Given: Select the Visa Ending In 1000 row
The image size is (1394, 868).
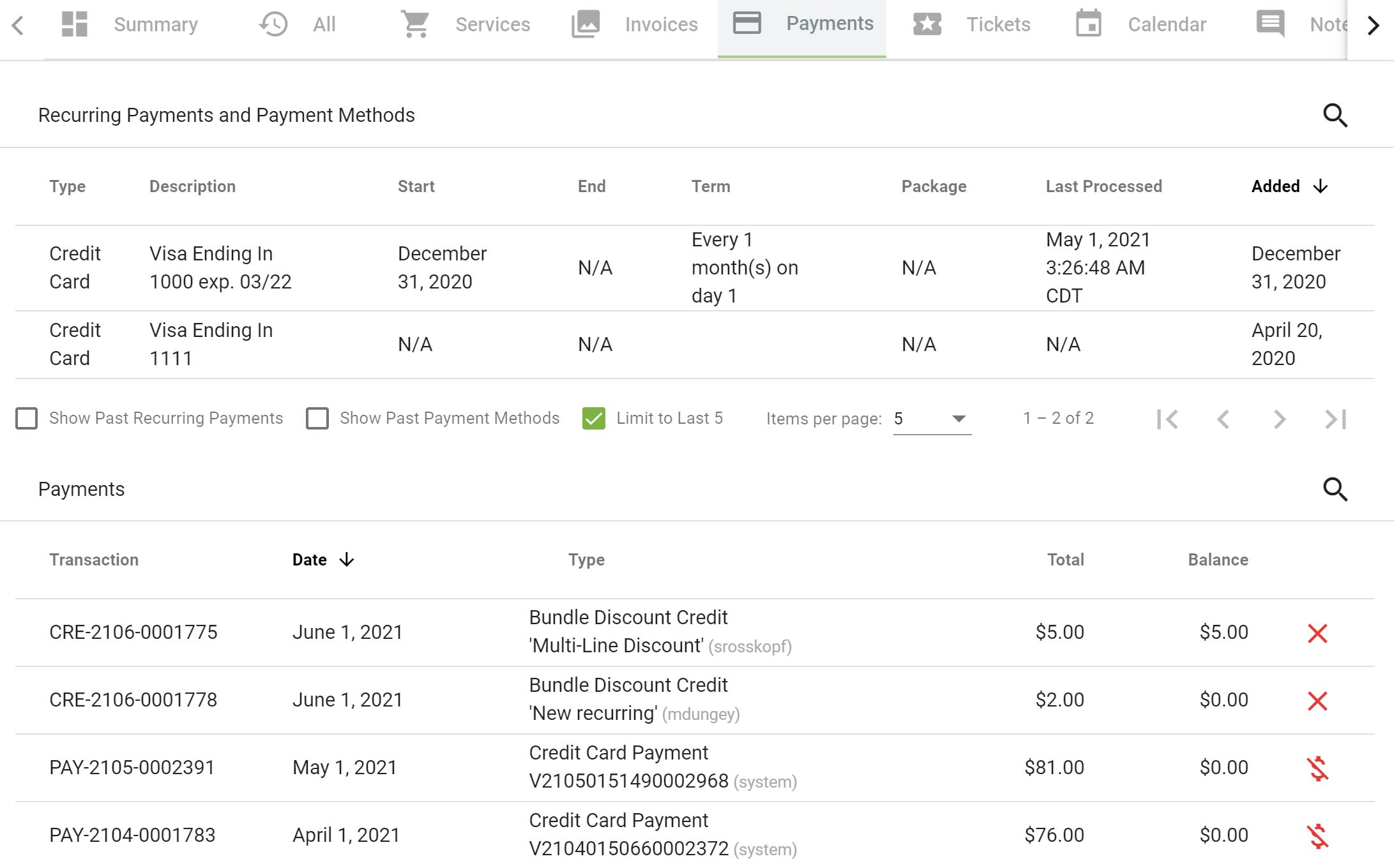Looking at the screenshot, I should [x=695, y=268].
